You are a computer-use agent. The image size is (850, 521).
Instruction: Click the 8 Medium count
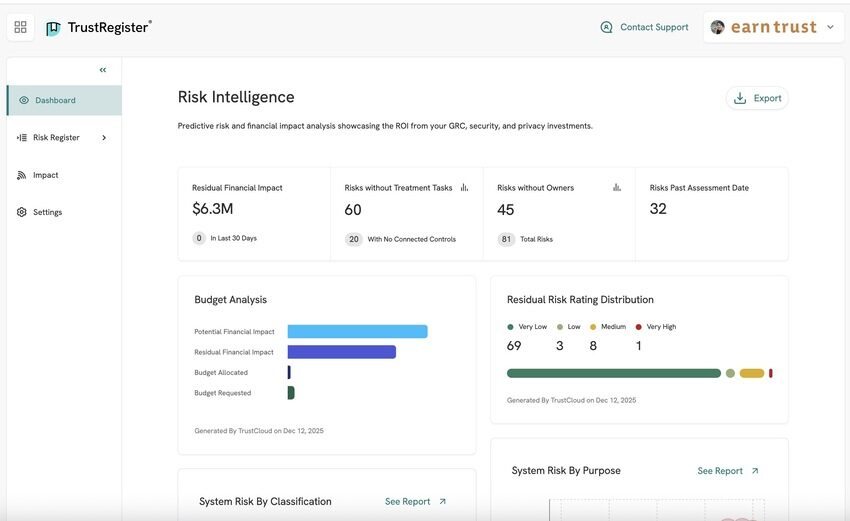(x=593, y=346)
